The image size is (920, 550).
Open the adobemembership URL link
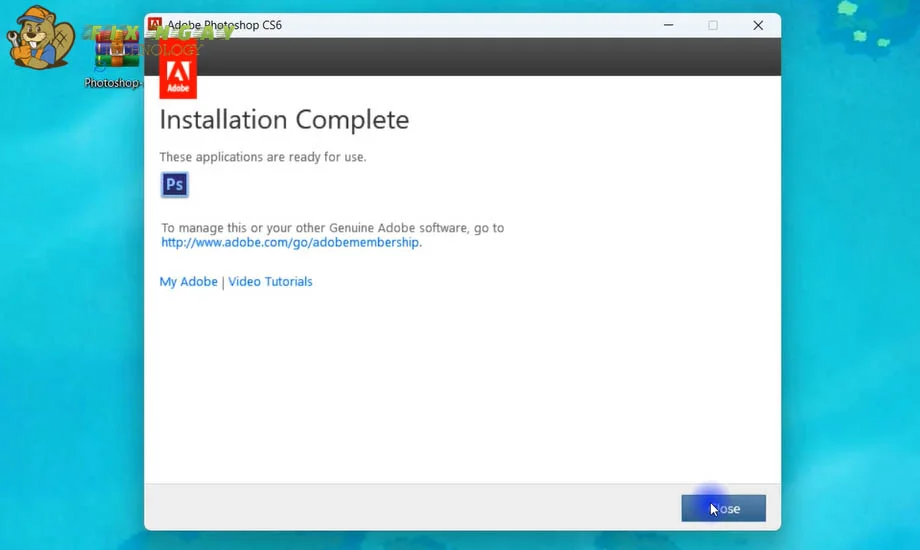(291, 242)
